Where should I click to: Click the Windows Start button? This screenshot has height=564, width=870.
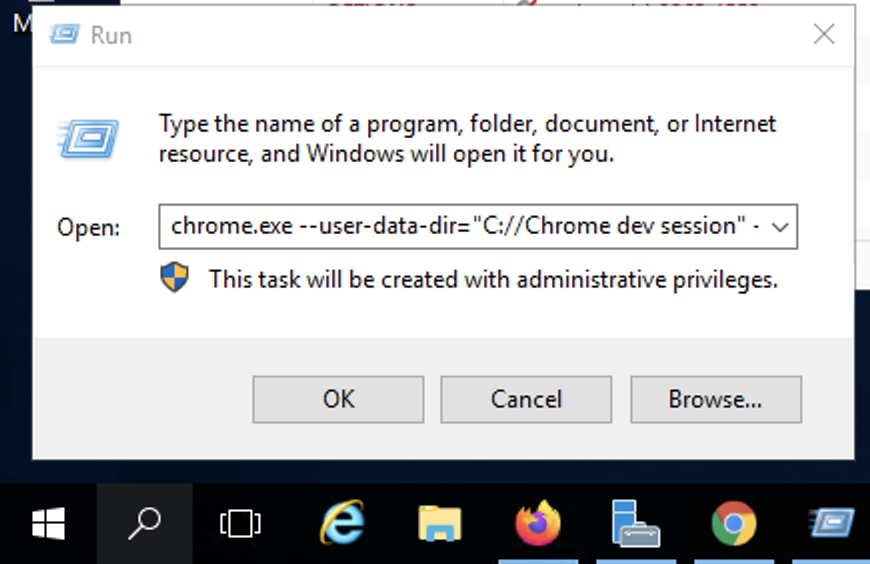pos(48,524)
